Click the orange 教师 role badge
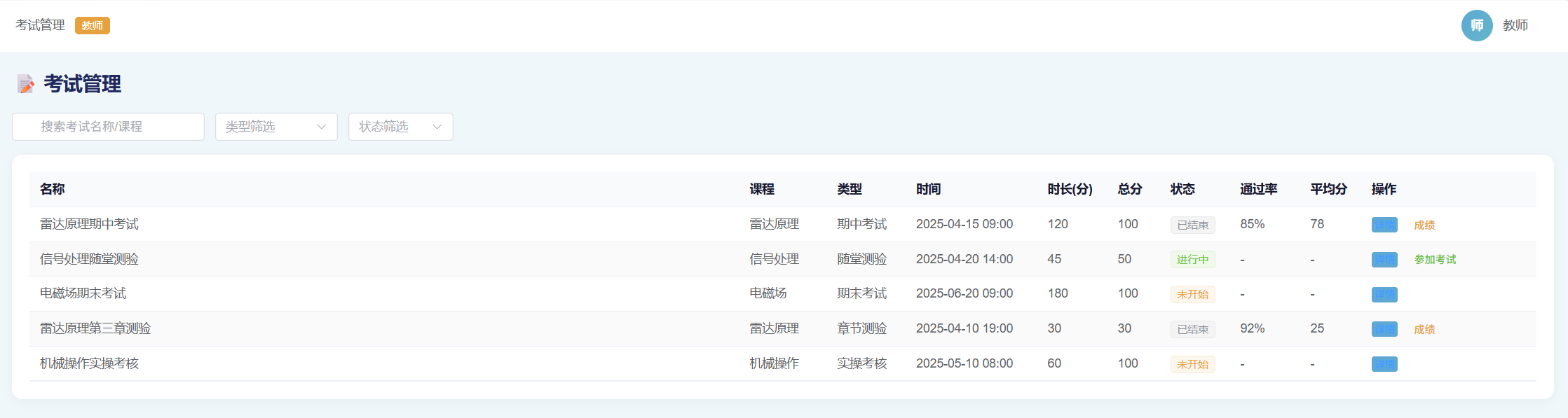The image size is (1568, 418). [x=92, y=26]
